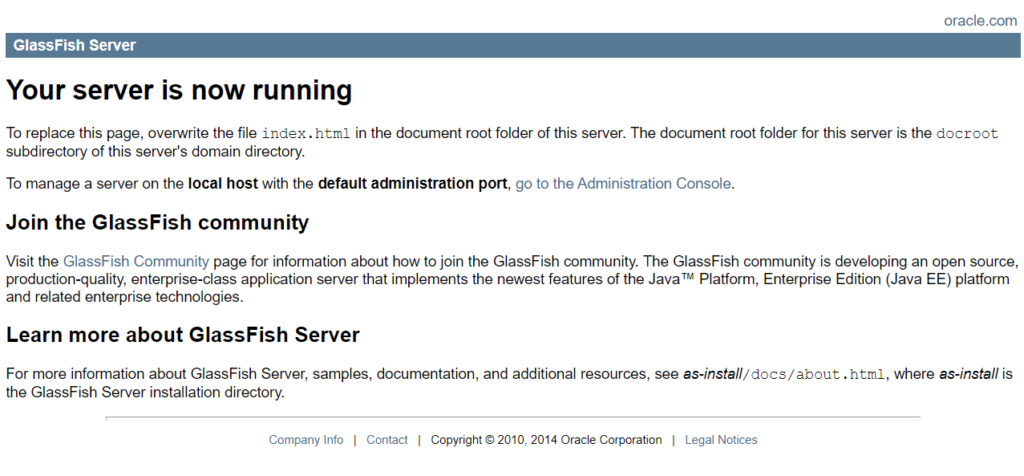Click the Learn more about GlassFish Server heading

(x=183, y=336)
